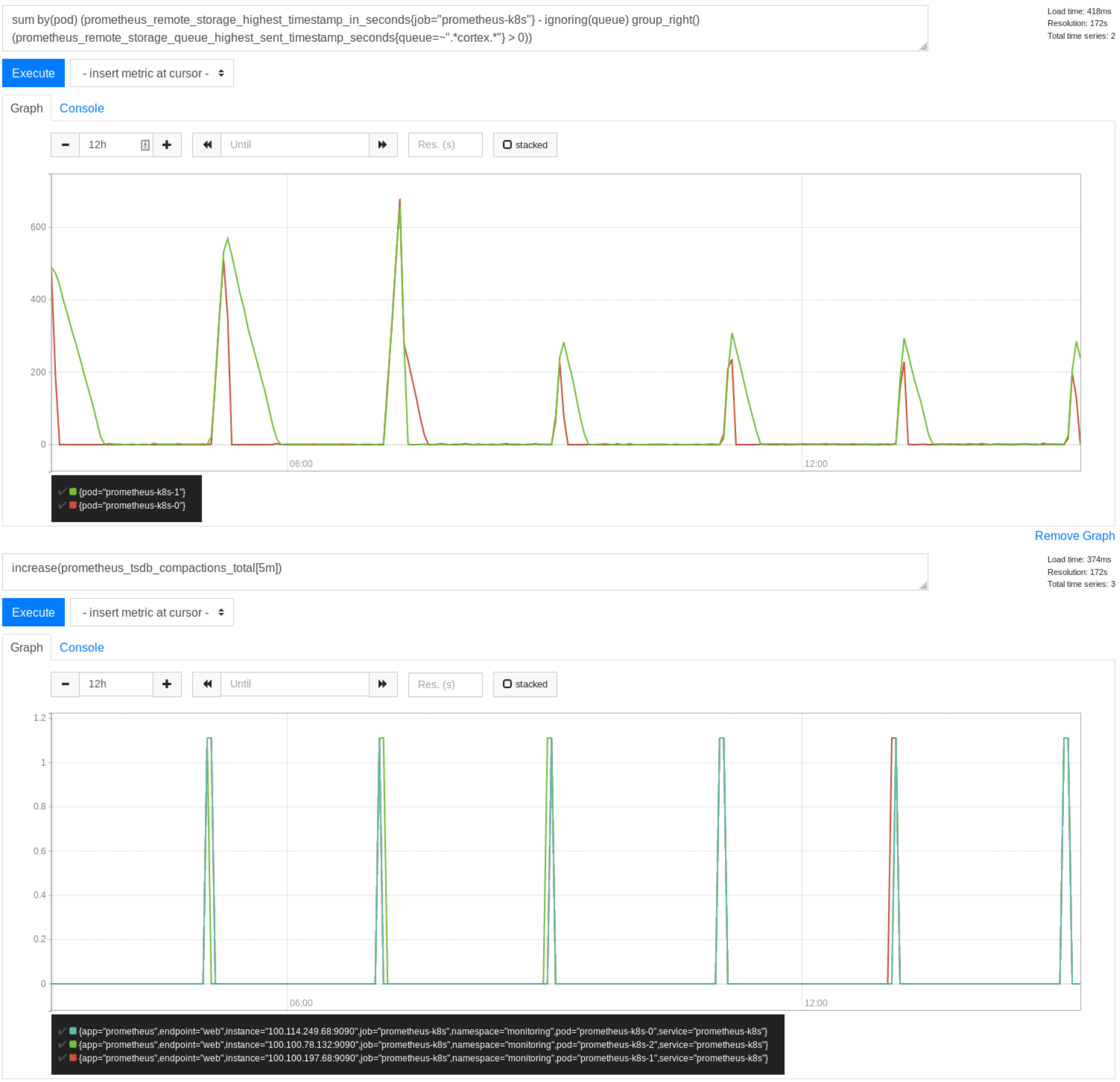1120x1082 pixels.
Task: Click resize handle of second query textarea
Action: click(x=923, y=586)
